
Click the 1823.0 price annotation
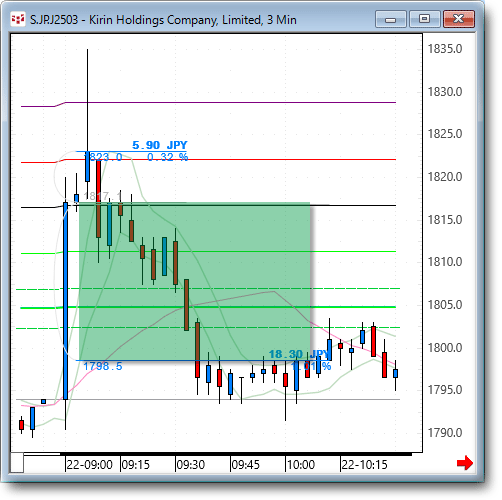point(103,157)
